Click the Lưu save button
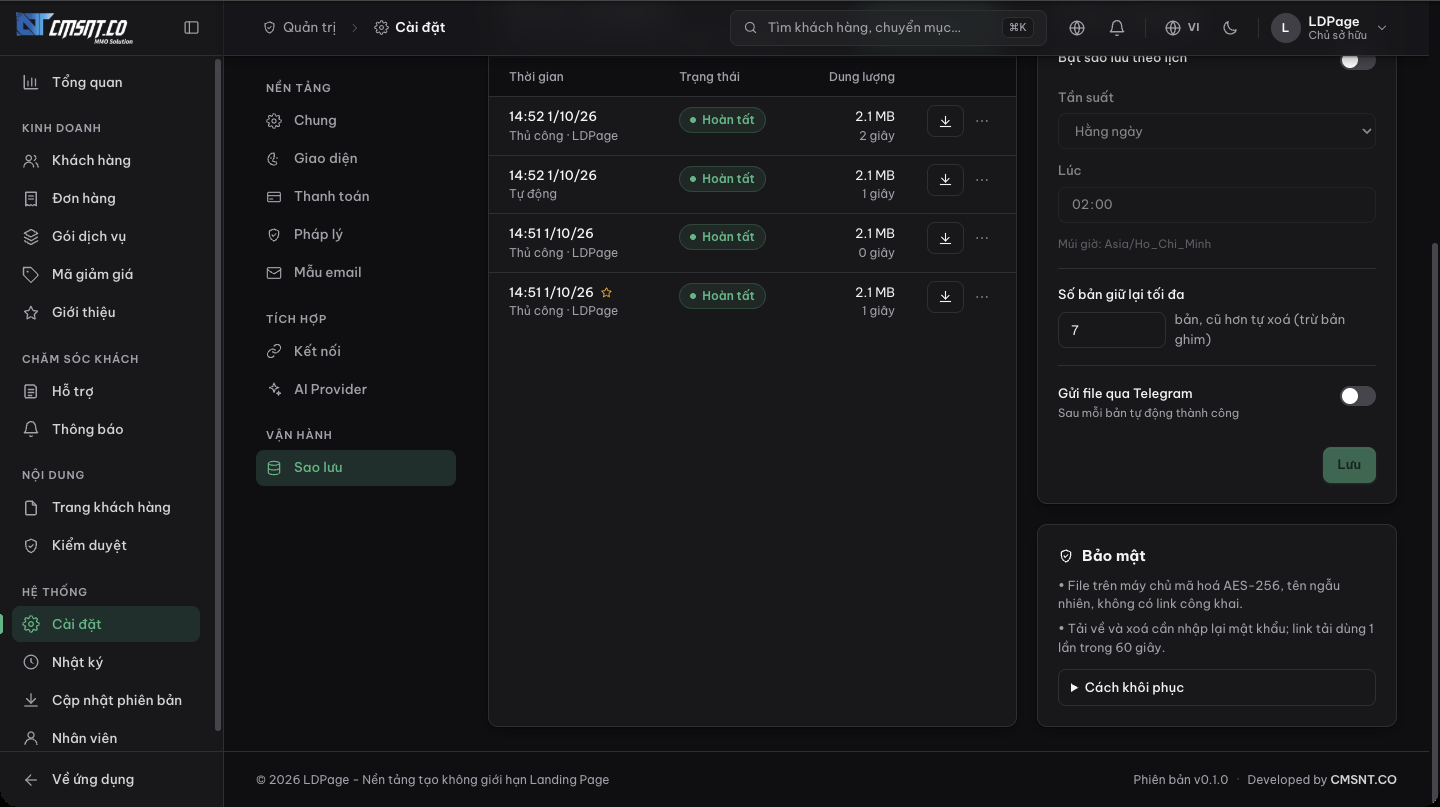This screenshot has height=807, width=1440. (1349, 465)
